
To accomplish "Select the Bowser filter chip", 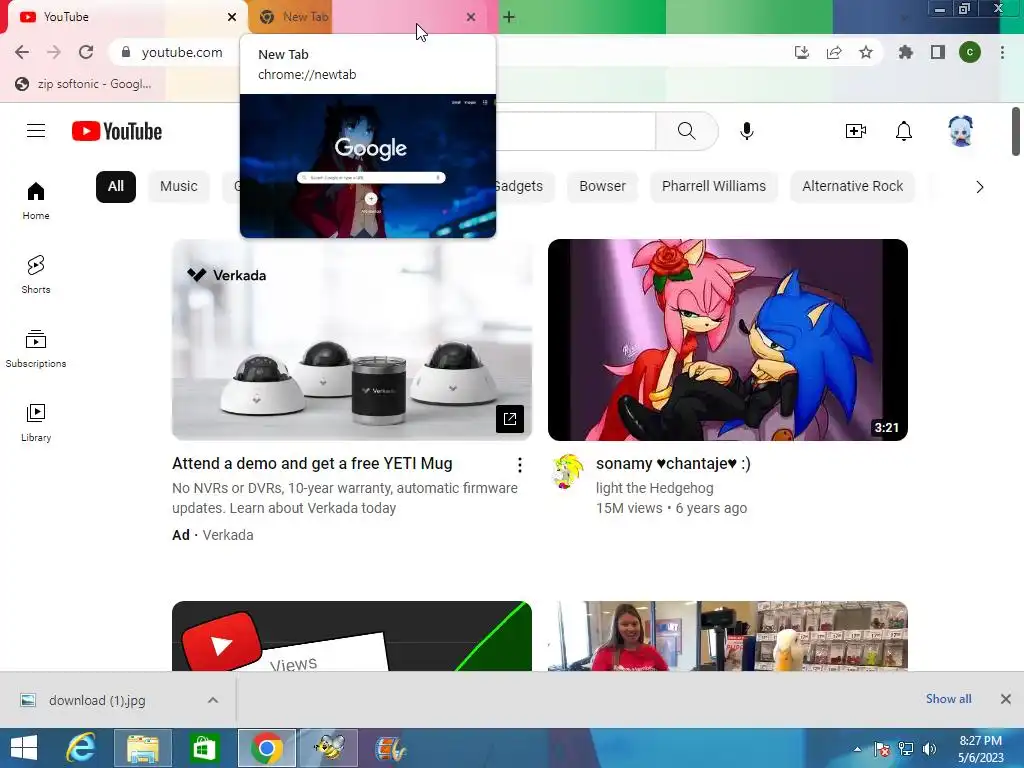I will (602, 187).
